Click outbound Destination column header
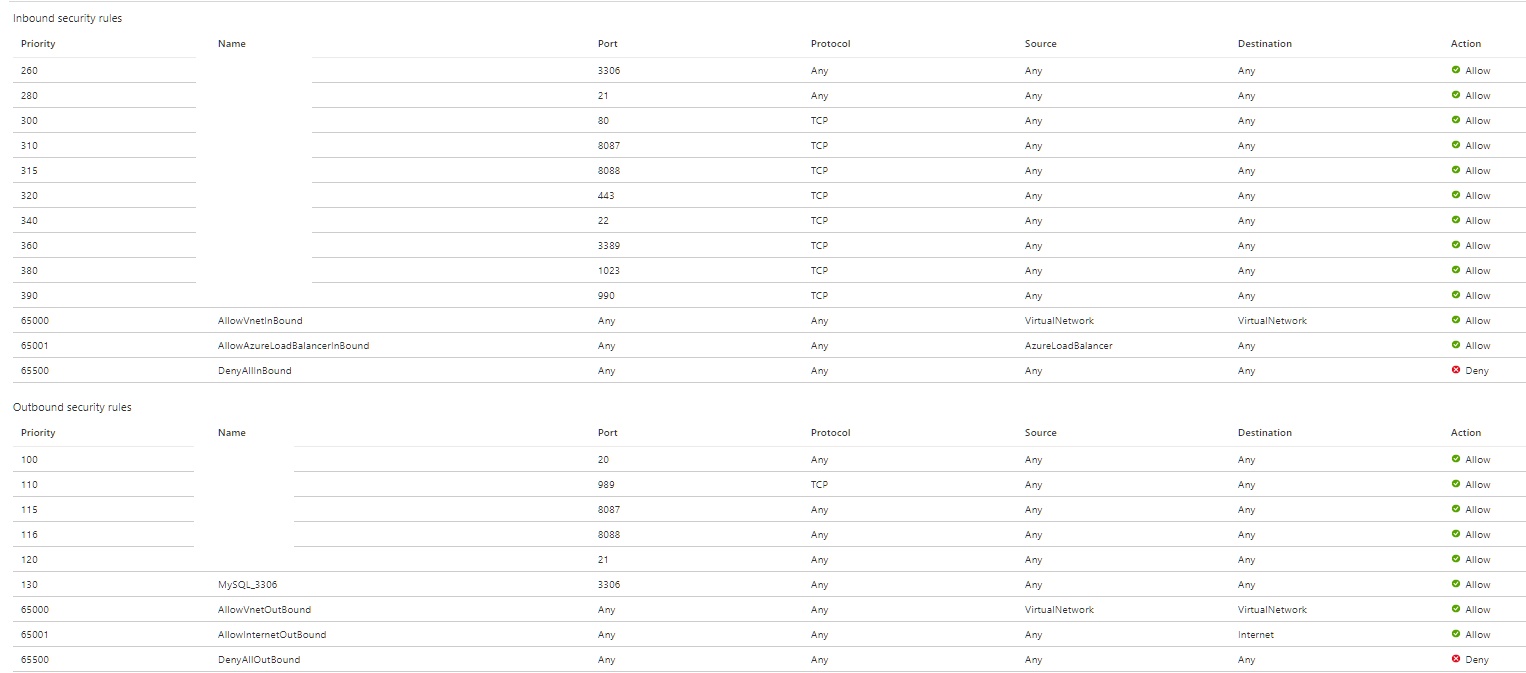 coord(1264,433)
